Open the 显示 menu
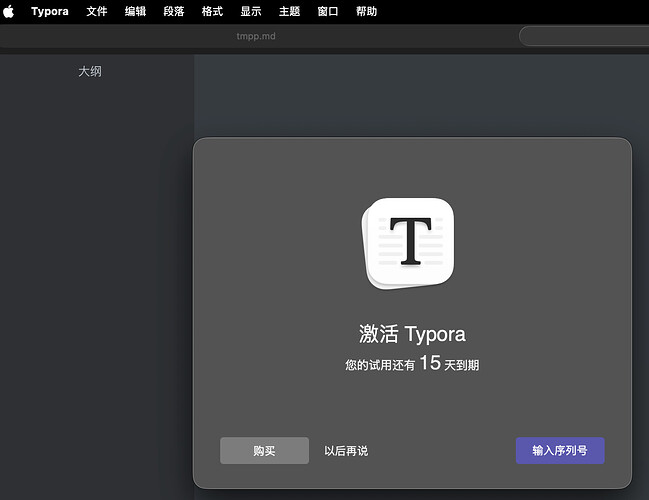Screen dimensions: 649x500 (x=251, y=11)
